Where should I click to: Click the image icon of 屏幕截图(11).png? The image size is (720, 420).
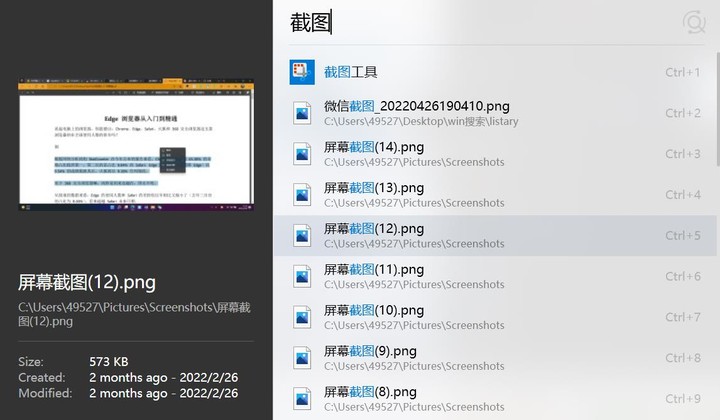pos(302,277)
